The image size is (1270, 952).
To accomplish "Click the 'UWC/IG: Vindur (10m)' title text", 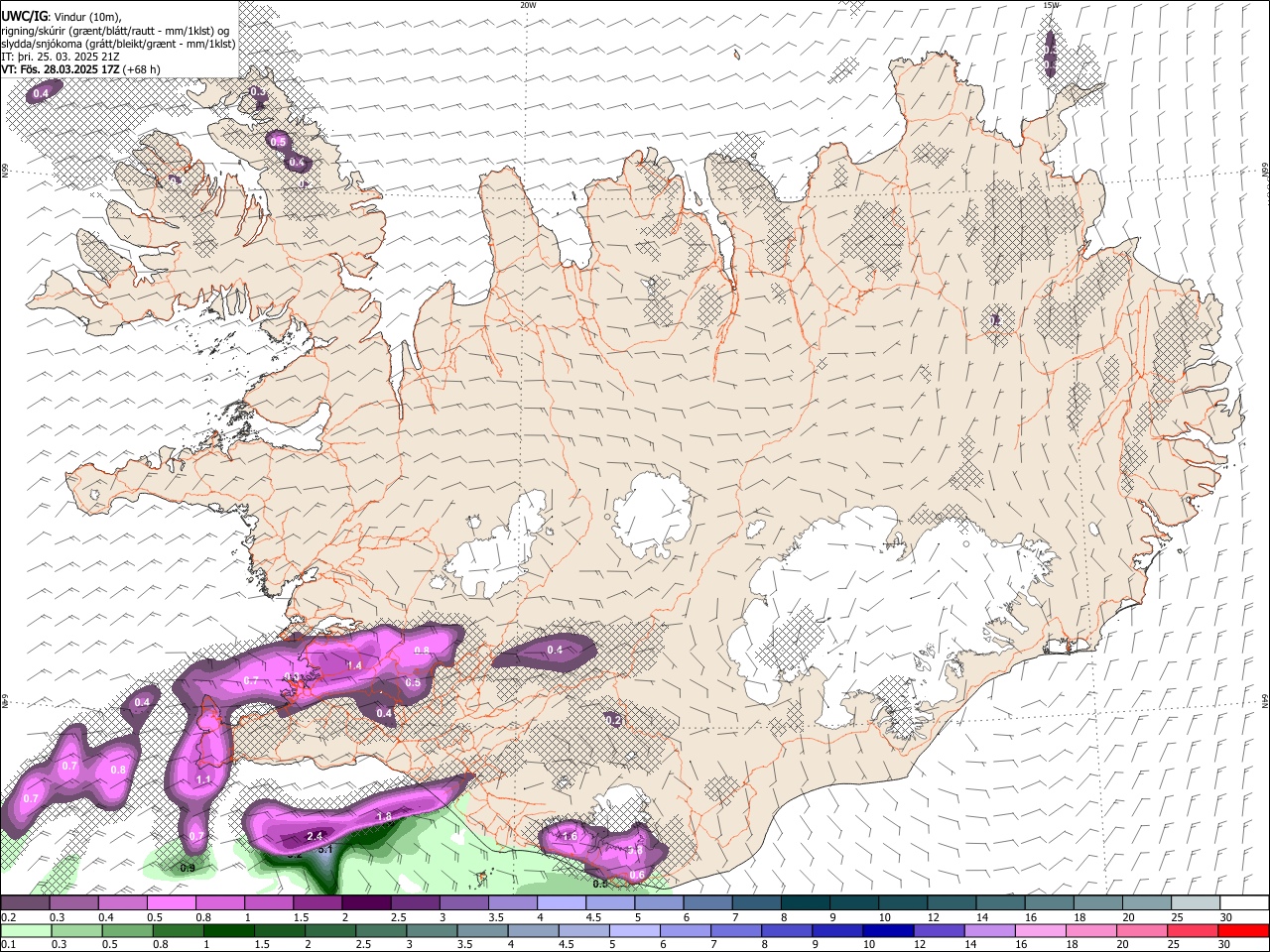I will coord(62,17).
